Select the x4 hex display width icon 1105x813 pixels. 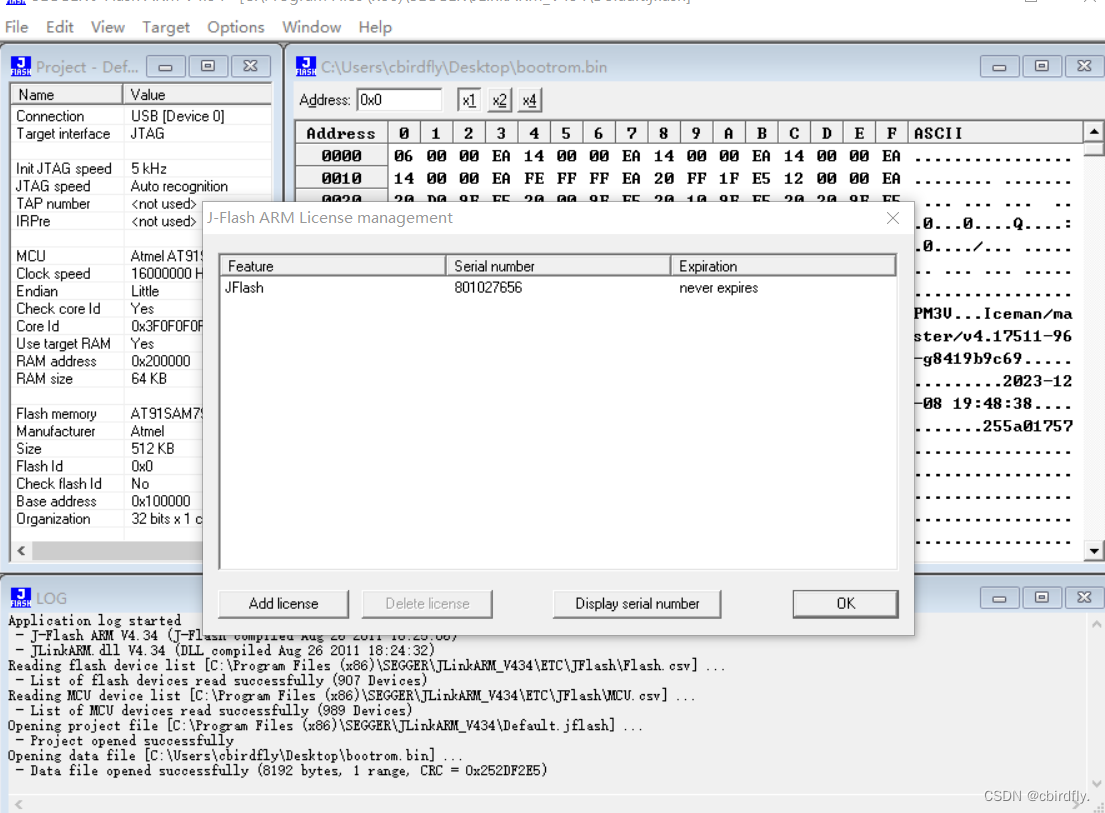pyautogui.click(x=528, y=99)
